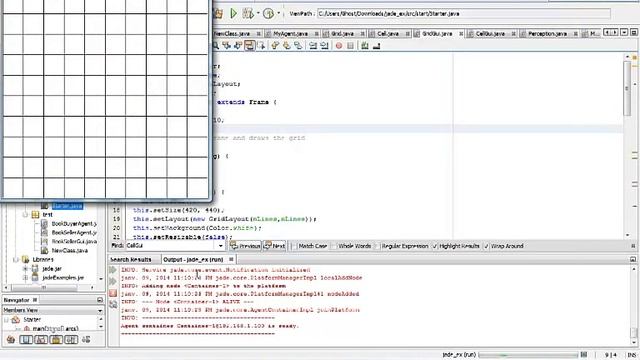The image size is (640, 360).
Task: Click the red Stop button in Output panel
Action: pos(113,293)
